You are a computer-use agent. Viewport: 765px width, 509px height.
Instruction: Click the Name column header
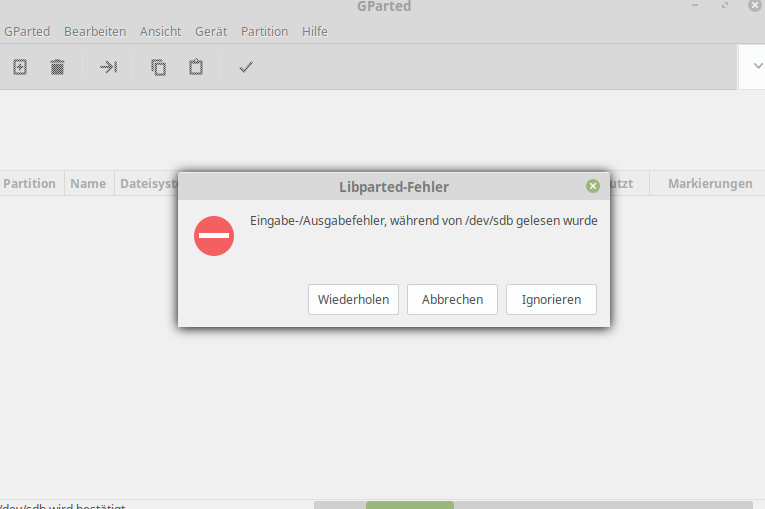[88, 183]
